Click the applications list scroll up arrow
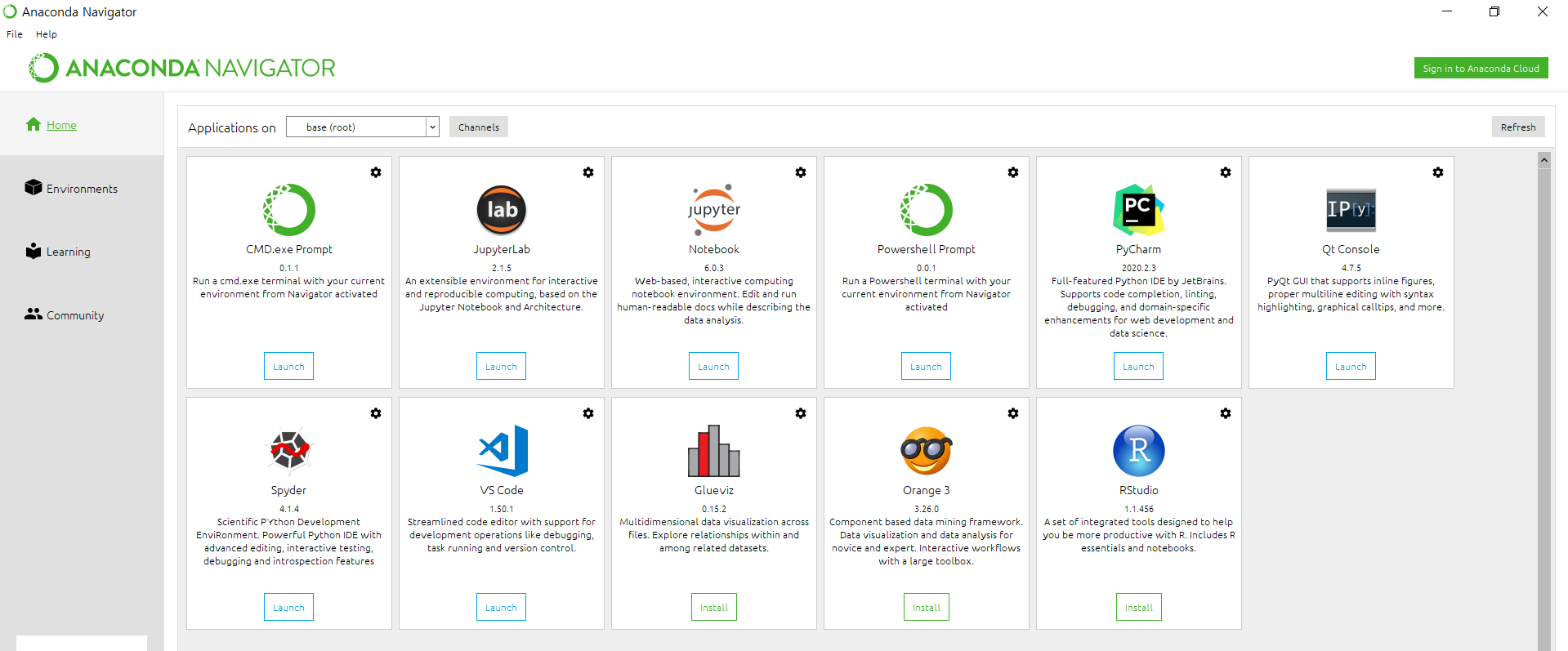Image resolution: width=1568 pixels, height=651 pixels. 1544,160
